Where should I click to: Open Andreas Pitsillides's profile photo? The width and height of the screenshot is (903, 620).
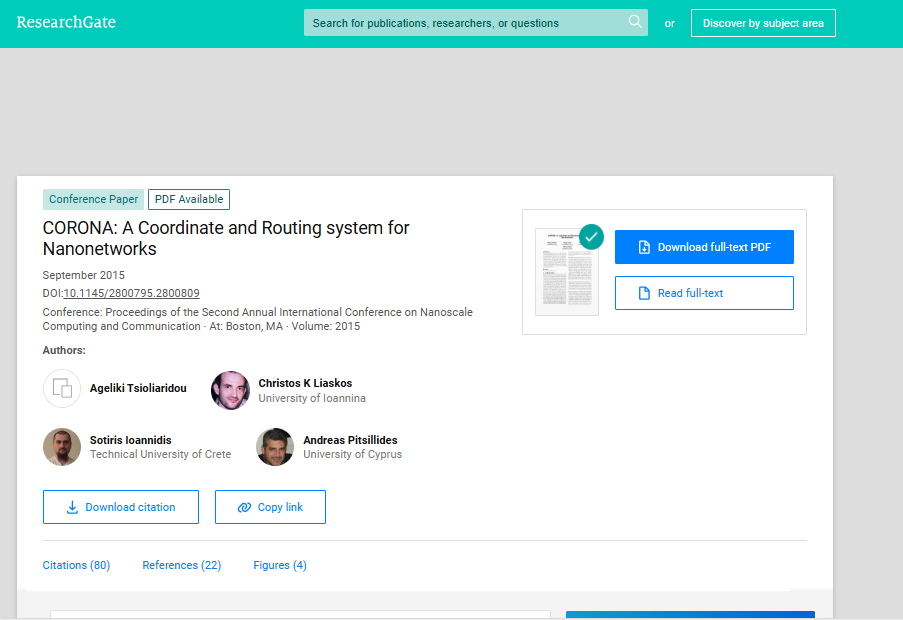pos(275,447)
